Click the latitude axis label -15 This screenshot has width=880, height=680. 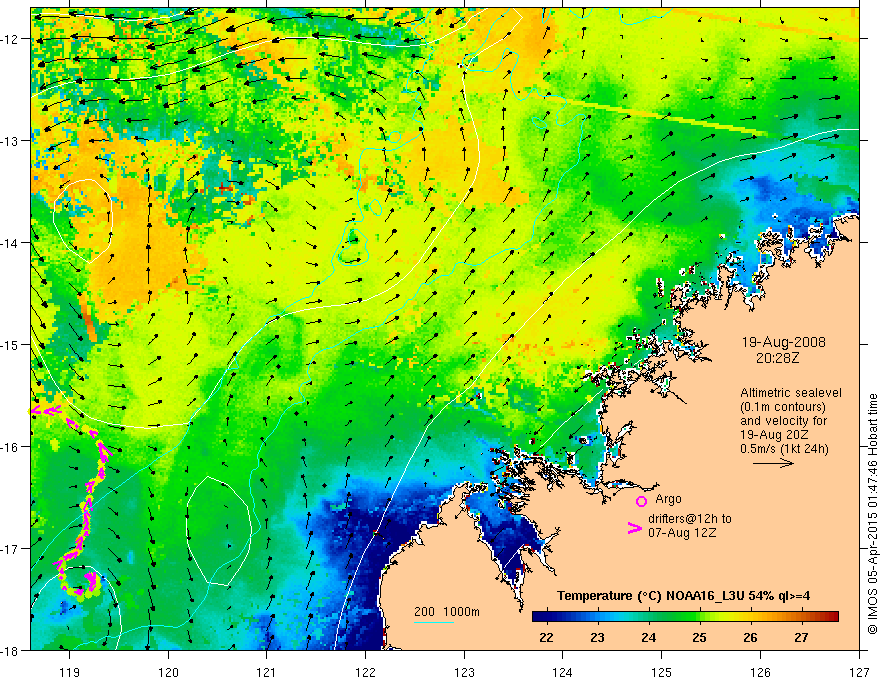[10, 344]
